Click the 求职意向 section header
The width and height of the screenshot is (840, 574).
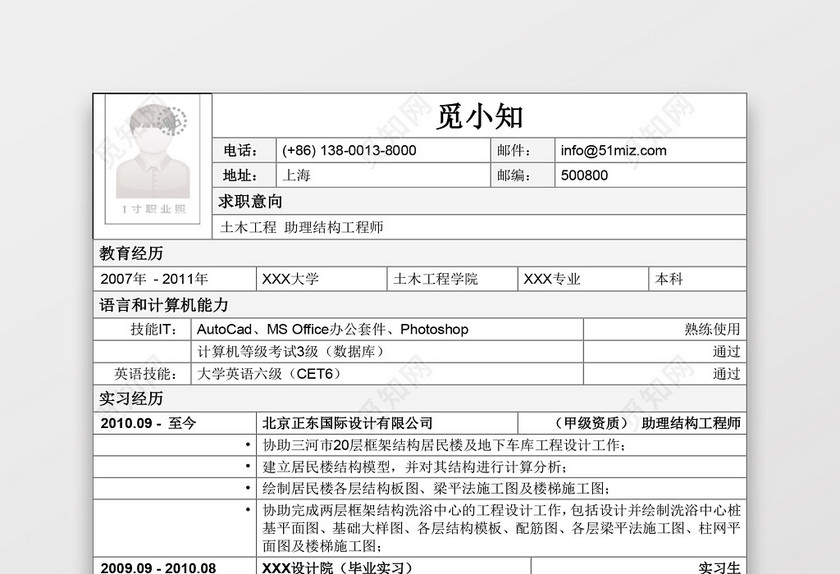[479, 202]
